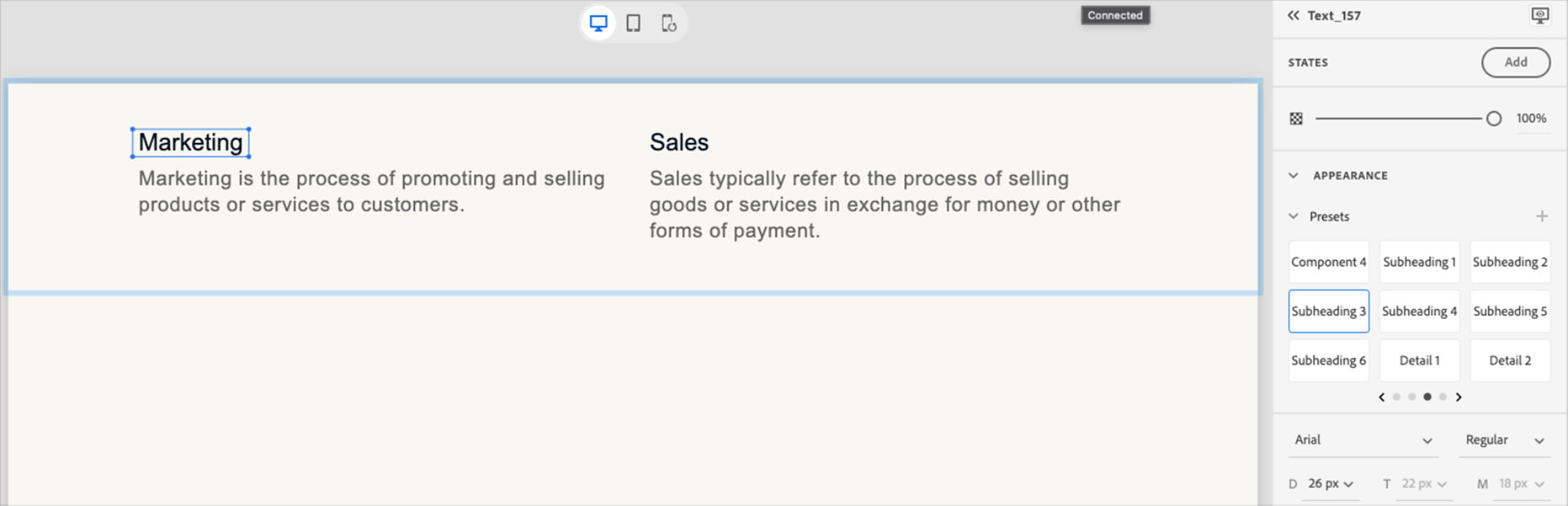Go to previous presets page arrow

[x=1381, y=397]
